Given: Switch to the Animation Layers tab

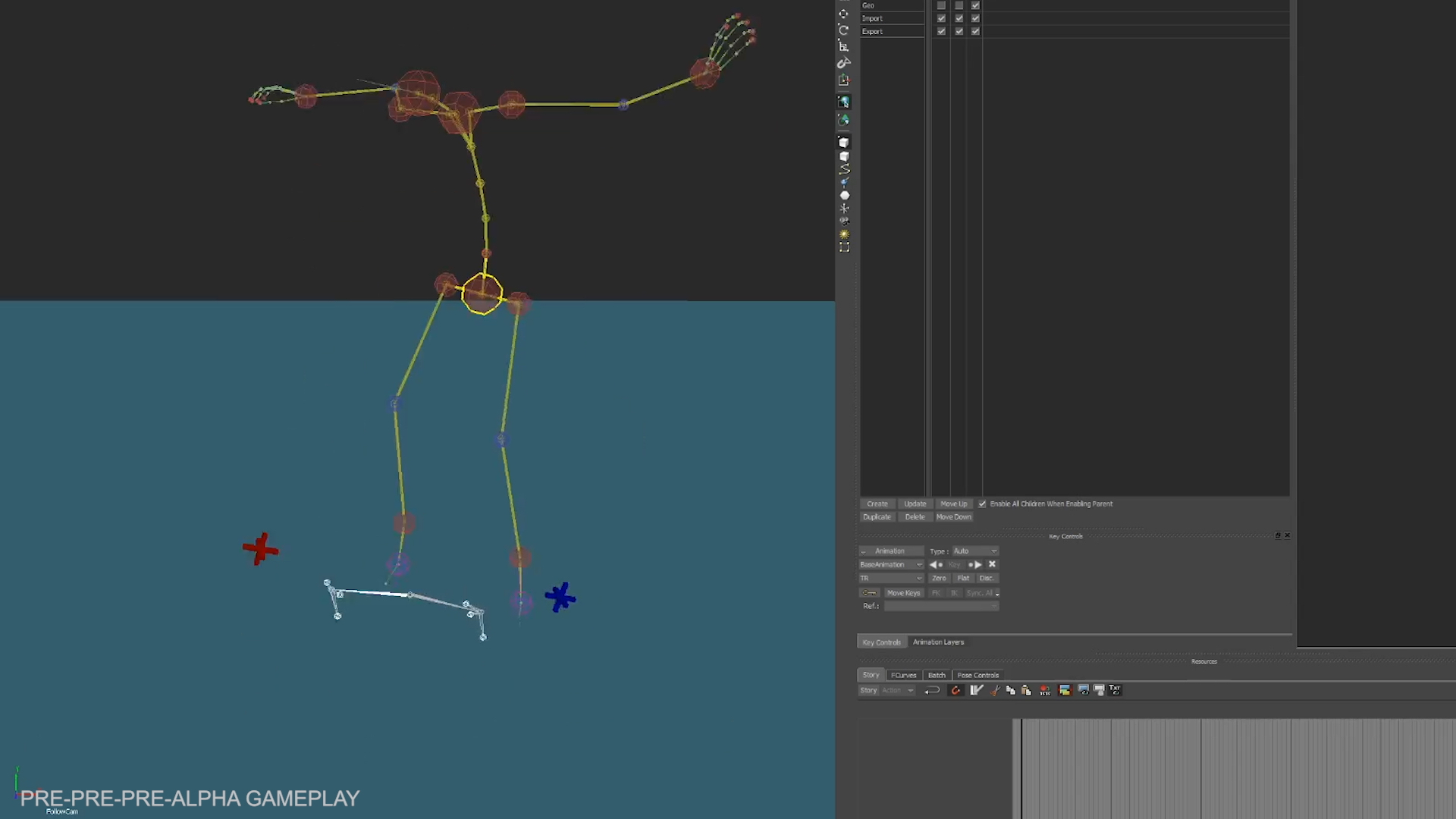Looking at the screenshot, I should (938, 642).
